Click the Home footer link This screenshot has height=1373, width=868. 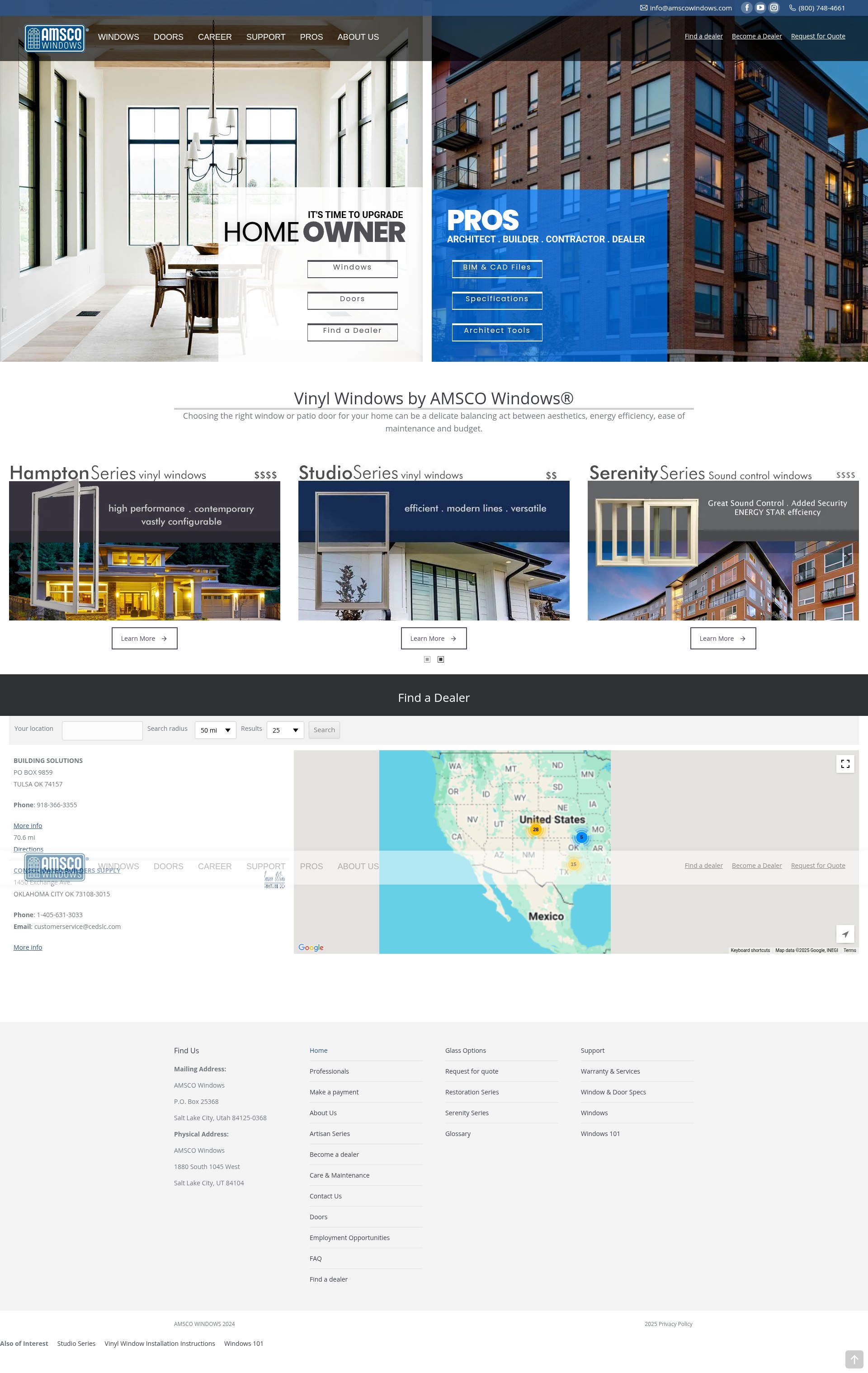coord(319,1050)
